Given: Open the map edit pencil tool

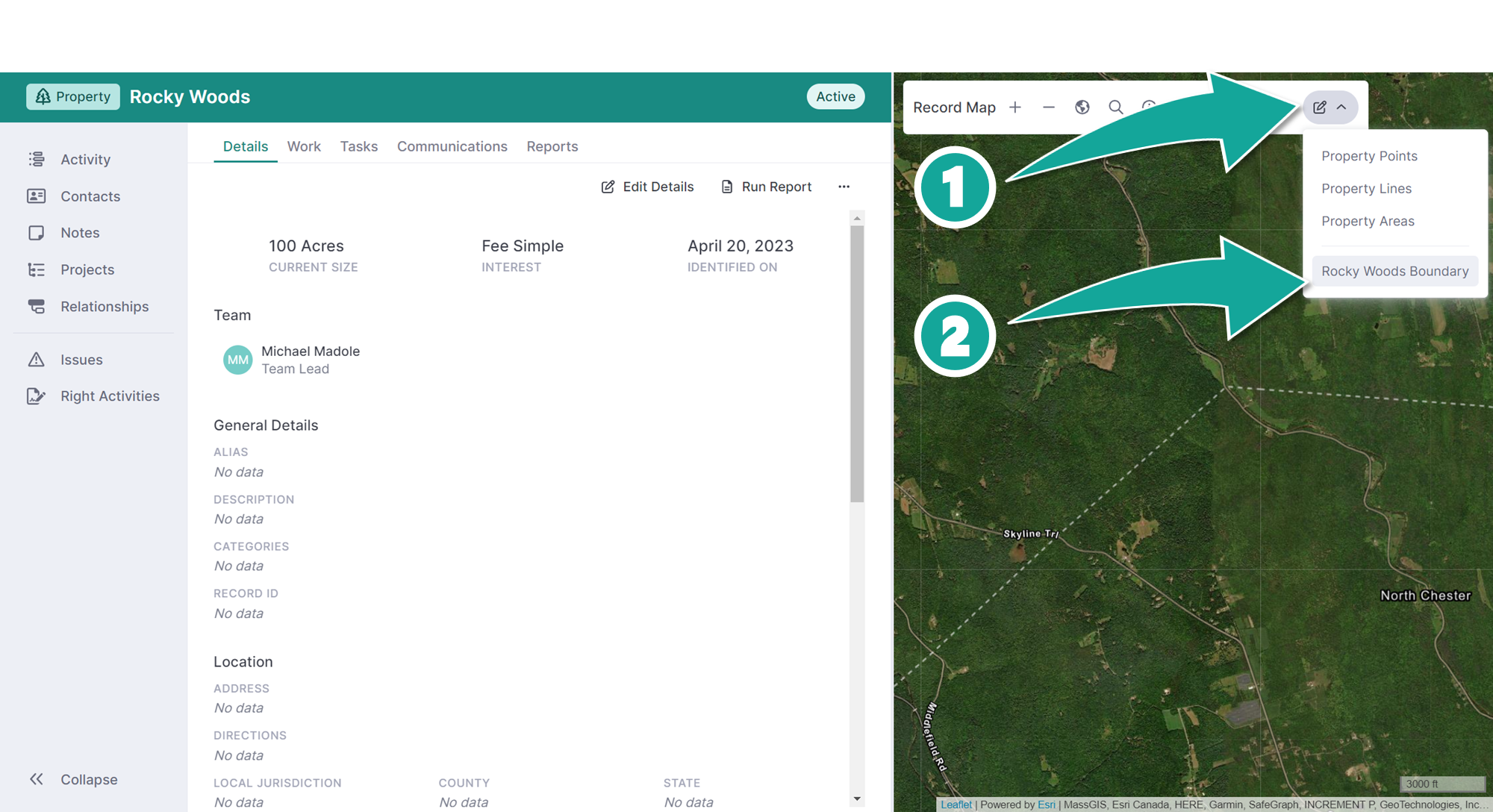Looking at the screenshot, I should pyautogui.click(x=1320, y=107).
